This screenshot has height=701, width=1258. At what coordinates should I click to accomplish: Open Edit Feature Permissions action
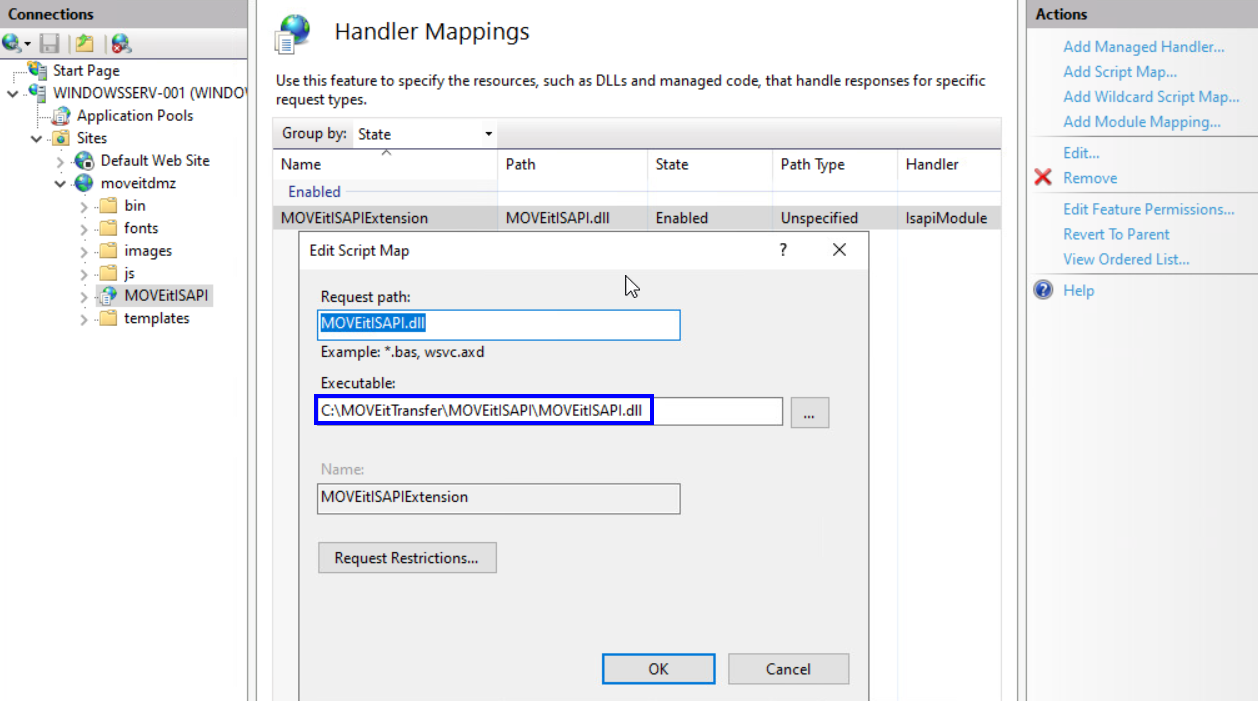pos(1149,209)
